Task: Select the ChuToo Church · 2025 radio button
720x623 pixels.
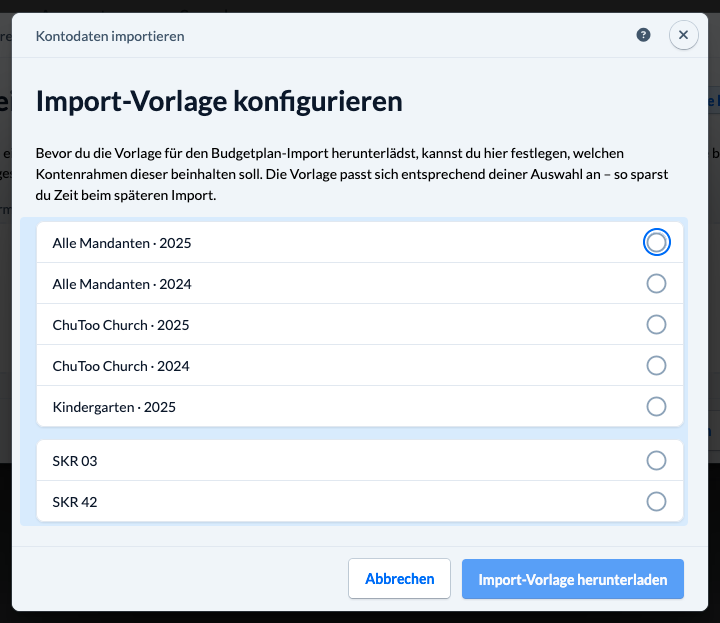Action: point(656,325)
